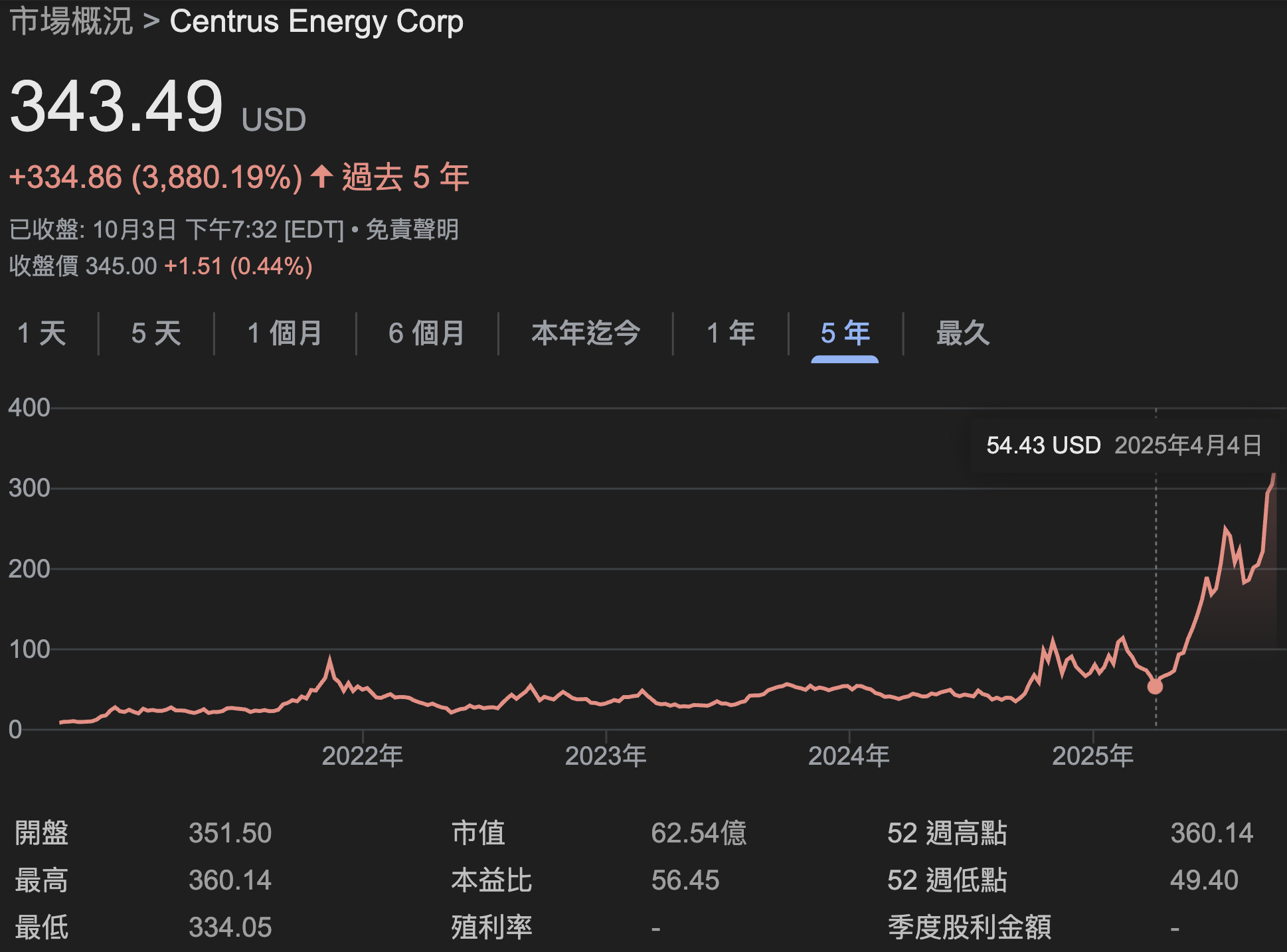Open the 免責聲明 disclaimer link
Viewport: 1287px width, 952px height.
point(412,230)
